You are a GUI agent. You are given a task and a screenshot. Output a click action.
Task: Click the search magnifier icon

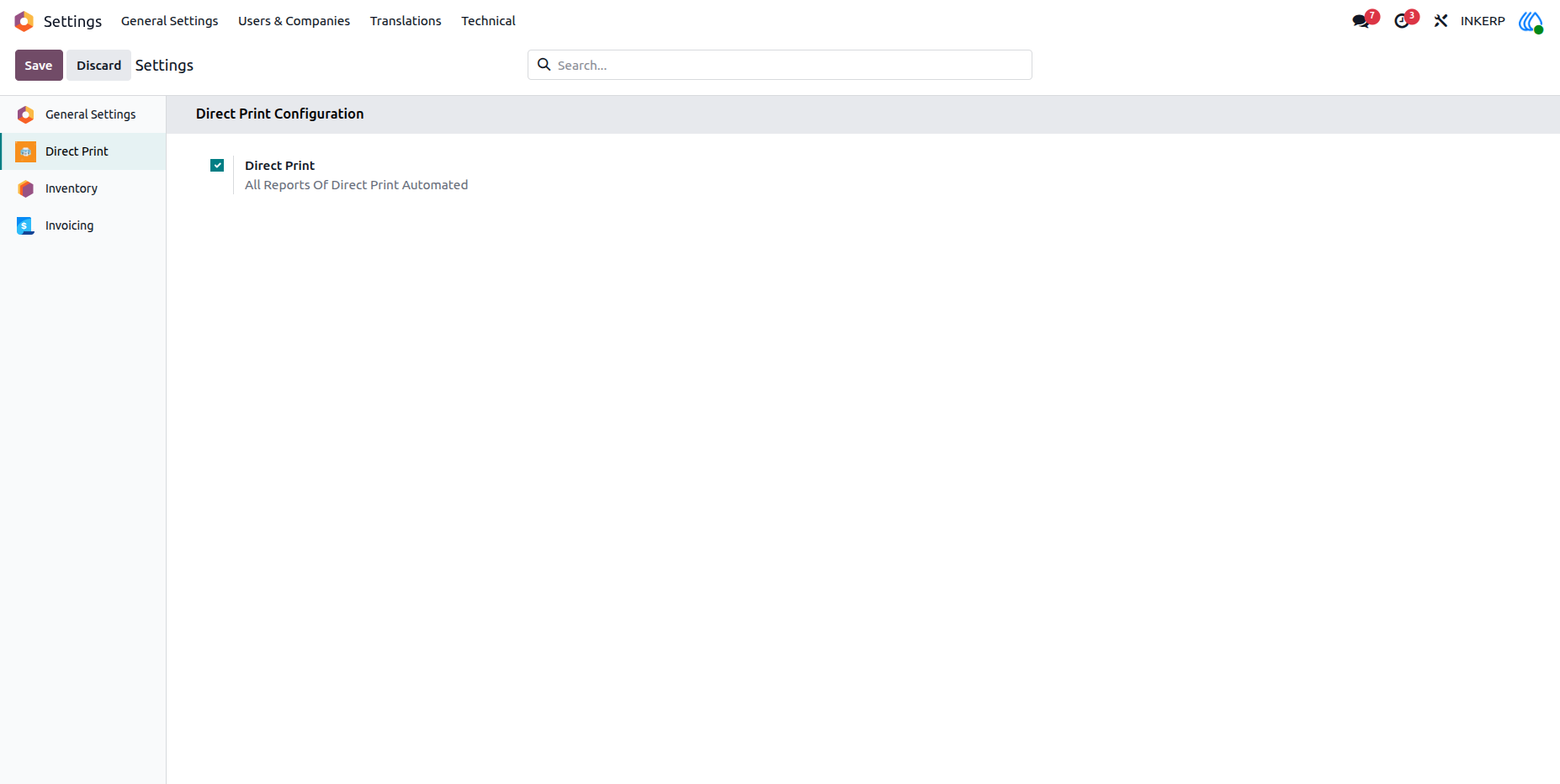click(544, 65)
